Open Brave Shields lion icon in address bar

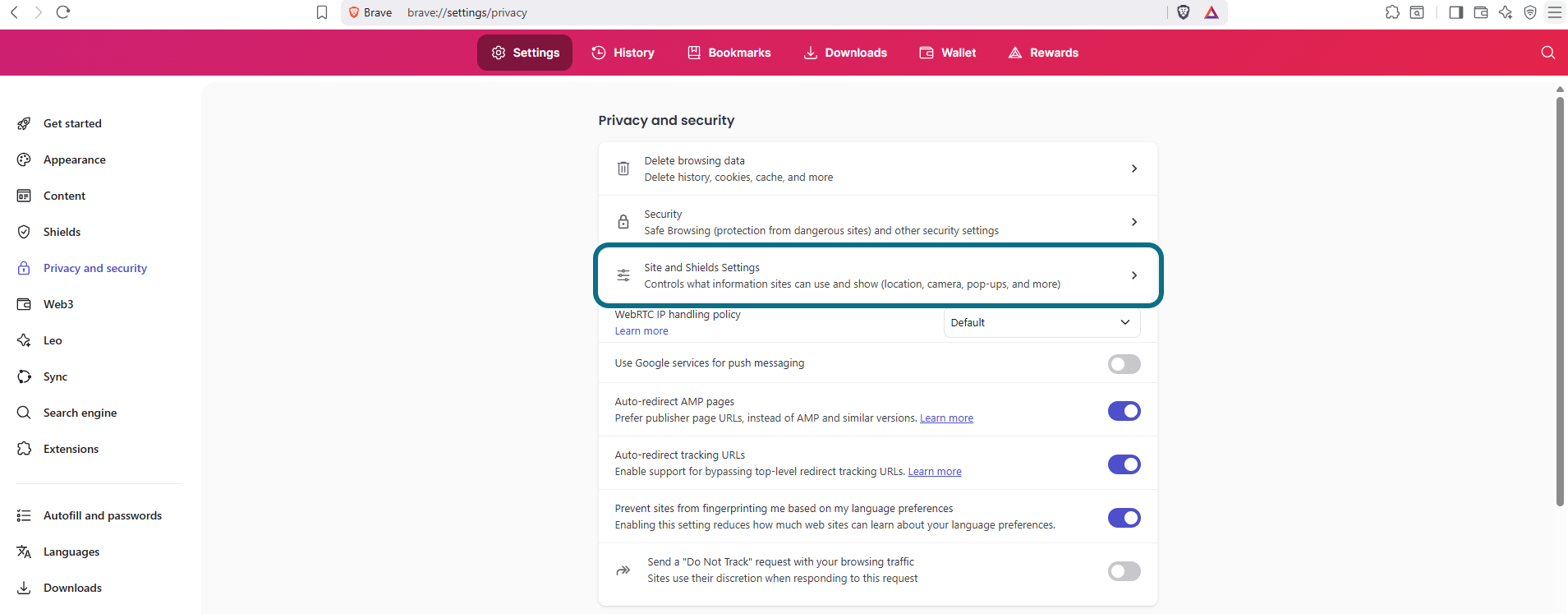[x=1184, y=12]
